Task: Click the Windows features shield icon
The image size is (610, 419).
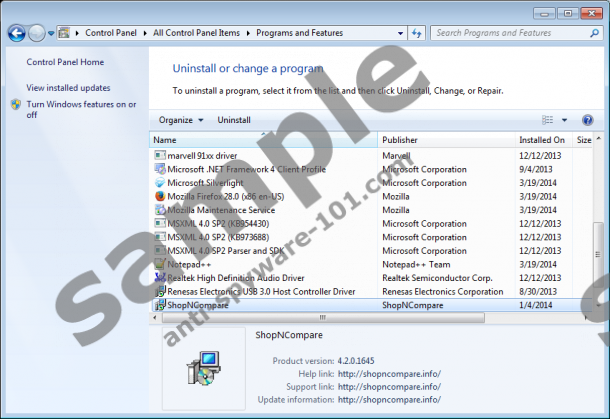Action: point(16,104)
